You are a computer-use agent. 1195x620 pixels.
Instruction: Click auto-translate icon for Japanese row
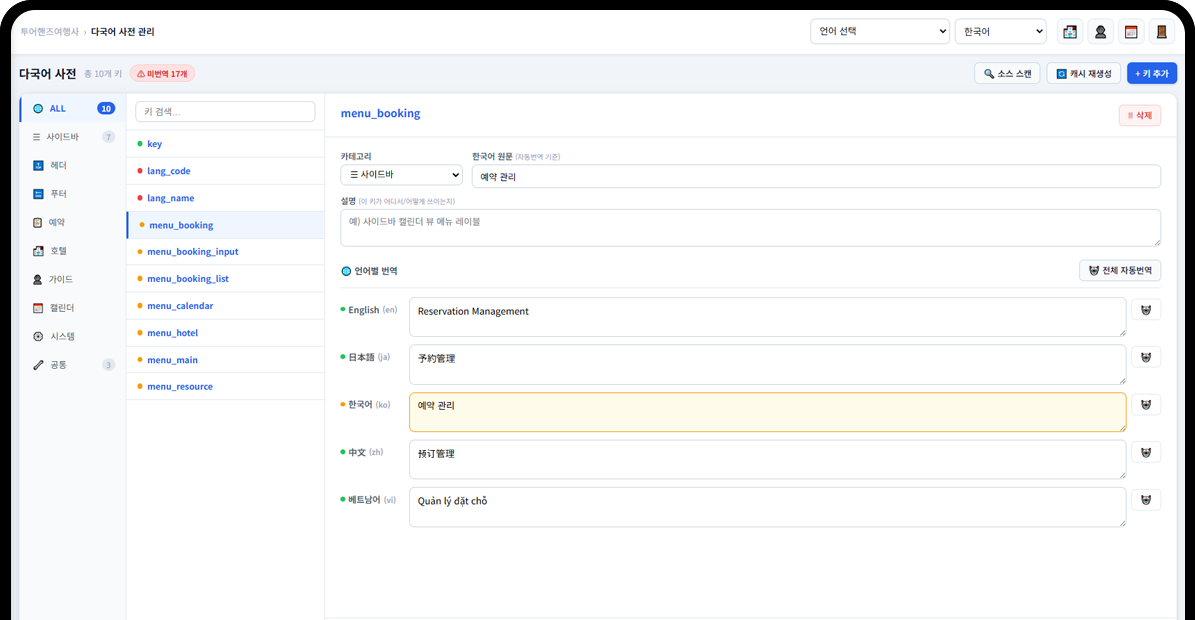tap(1145, 357)
